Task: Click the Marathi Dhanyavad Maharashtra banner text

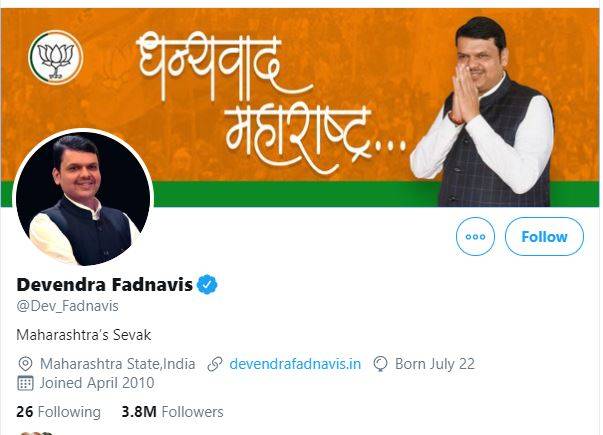Action: click(269, 102)
